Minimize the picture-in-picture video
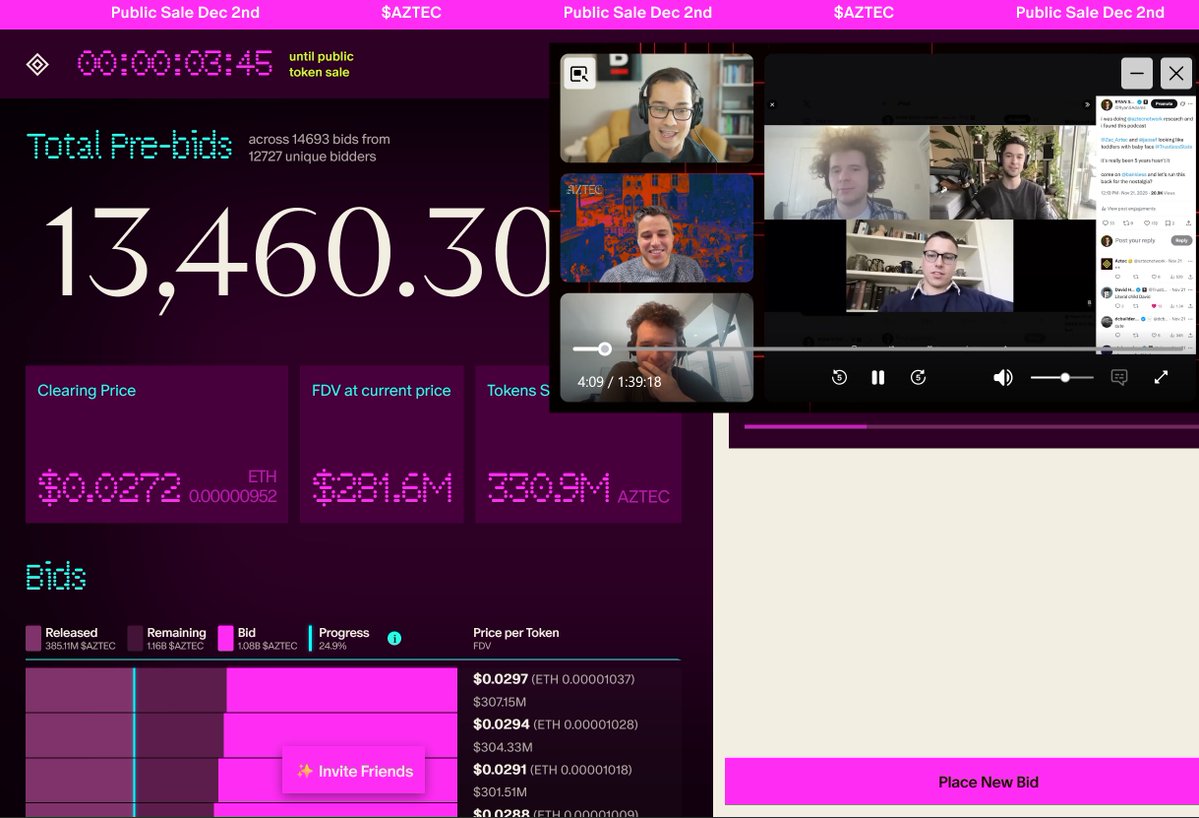 (1136, 73)
